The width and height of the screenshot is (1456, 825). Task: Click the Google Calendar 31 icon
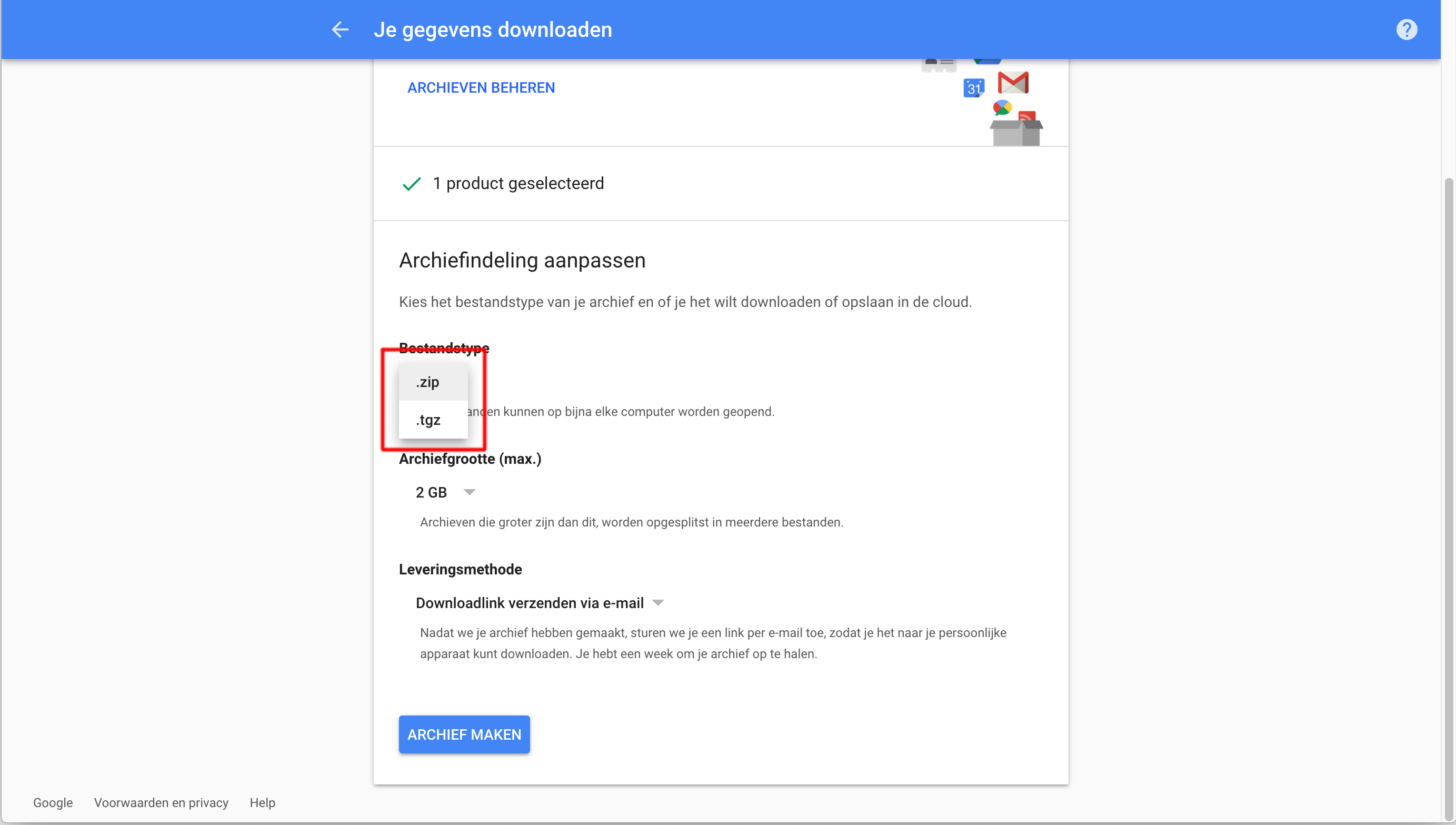pos(973,88)
